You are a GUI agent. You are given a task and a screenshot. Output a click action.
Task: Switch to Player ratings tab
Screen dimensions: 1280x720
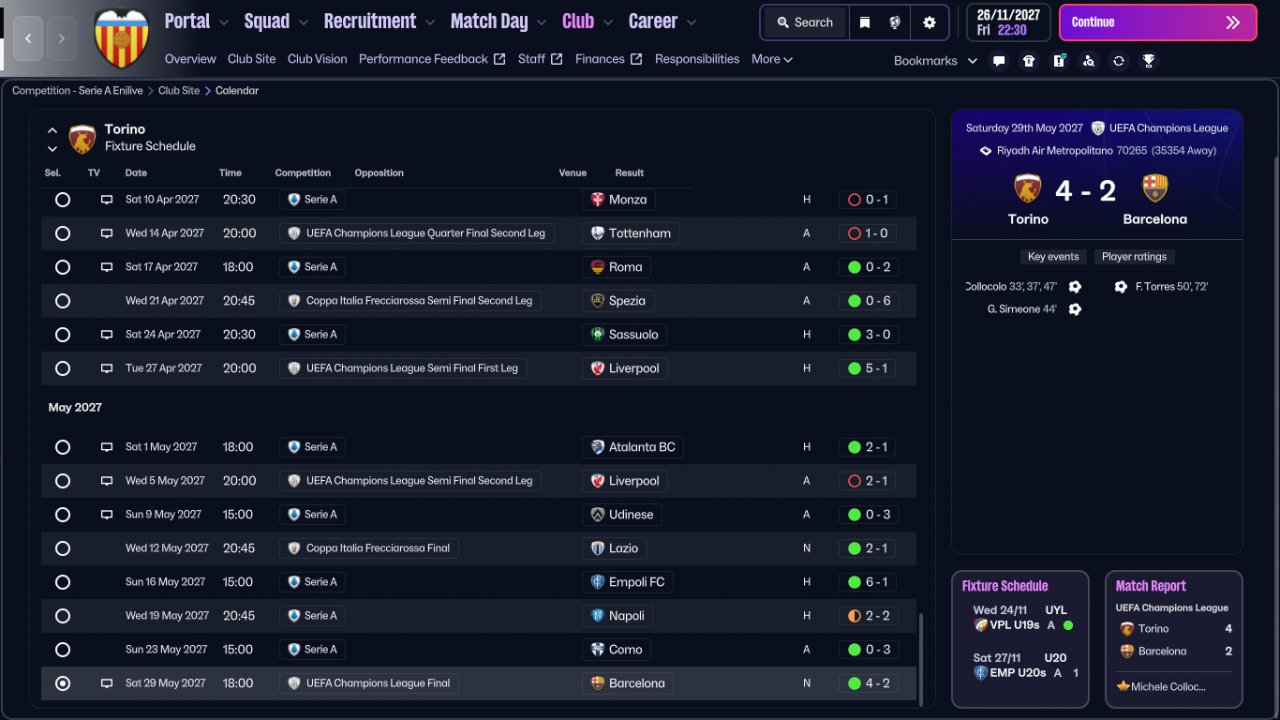click(1134, 257)
